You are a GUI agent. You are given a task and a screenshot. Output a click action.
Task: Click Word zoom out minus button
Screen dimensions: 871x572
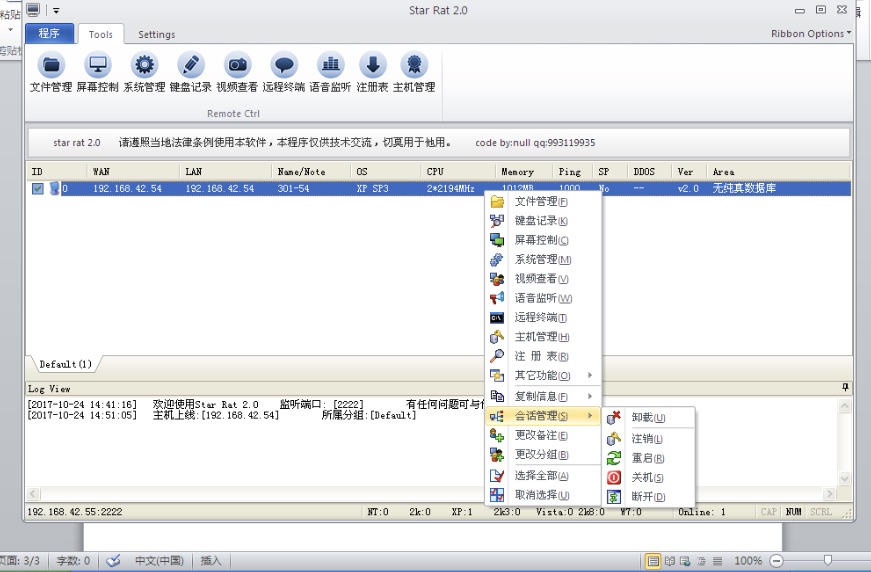pos(777,561)
